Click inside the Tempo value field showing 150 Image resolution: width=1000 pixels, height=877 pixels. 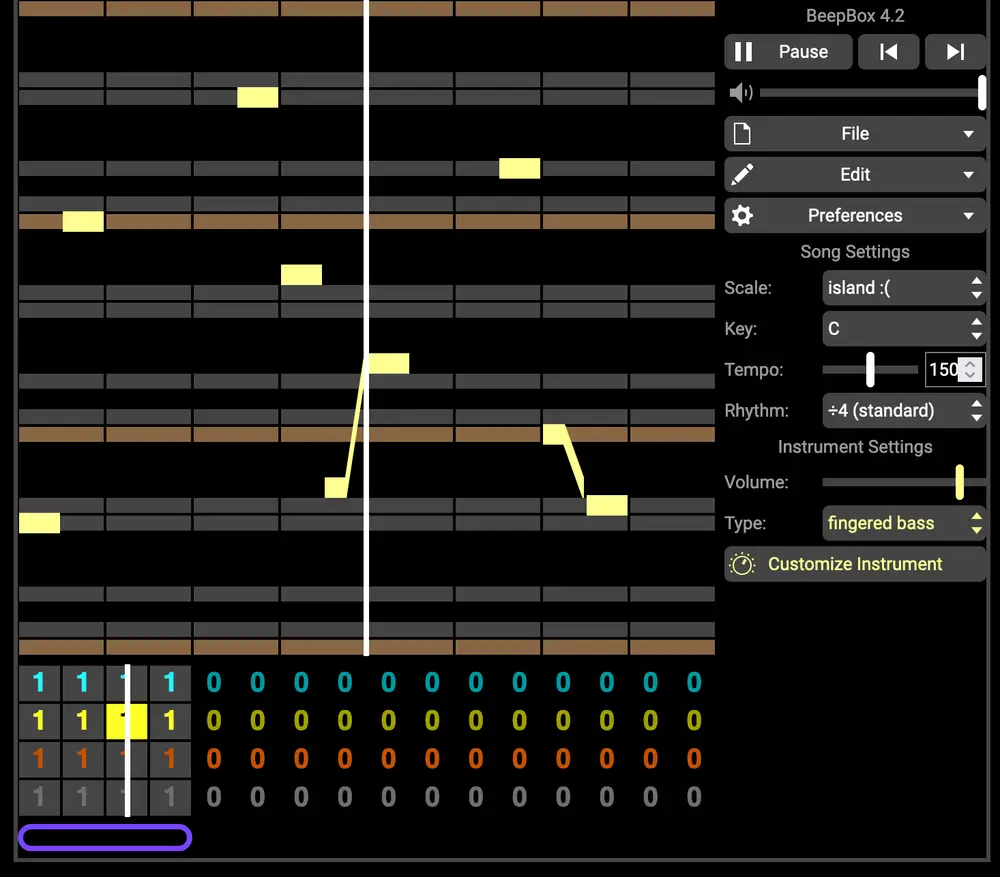coord(946,369)
